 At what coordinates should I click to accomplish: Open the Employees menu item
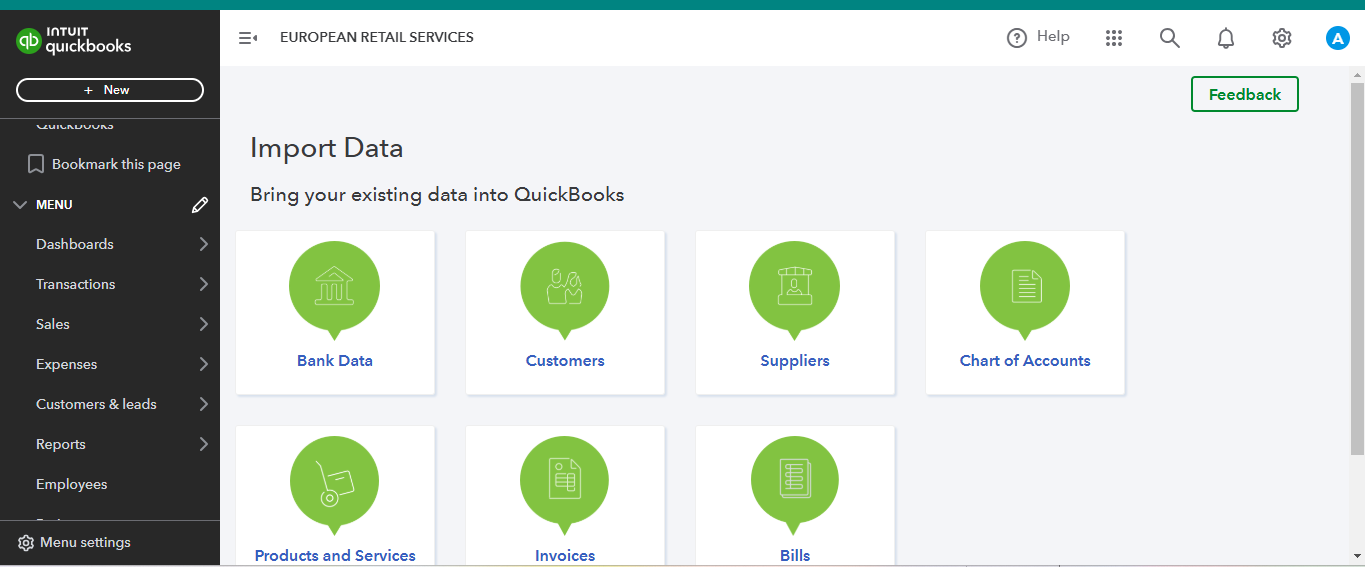[x=72, y=484]
